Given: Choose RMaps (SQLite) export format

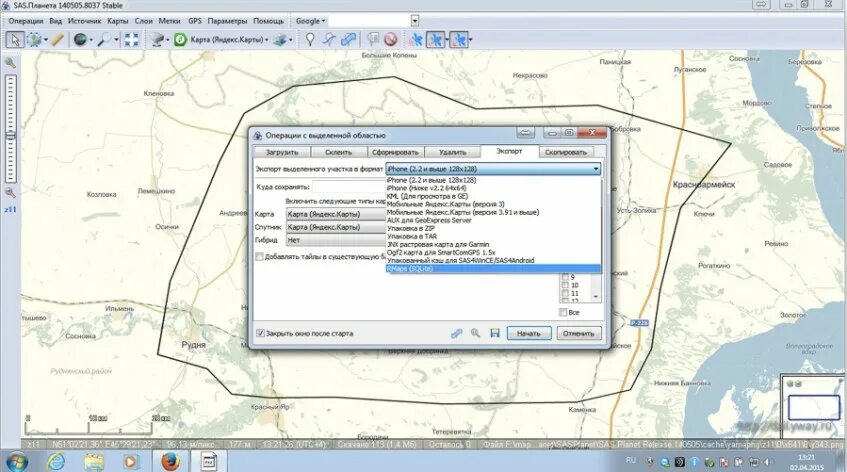Looking at the screenshot, I should tap(493, 268).
